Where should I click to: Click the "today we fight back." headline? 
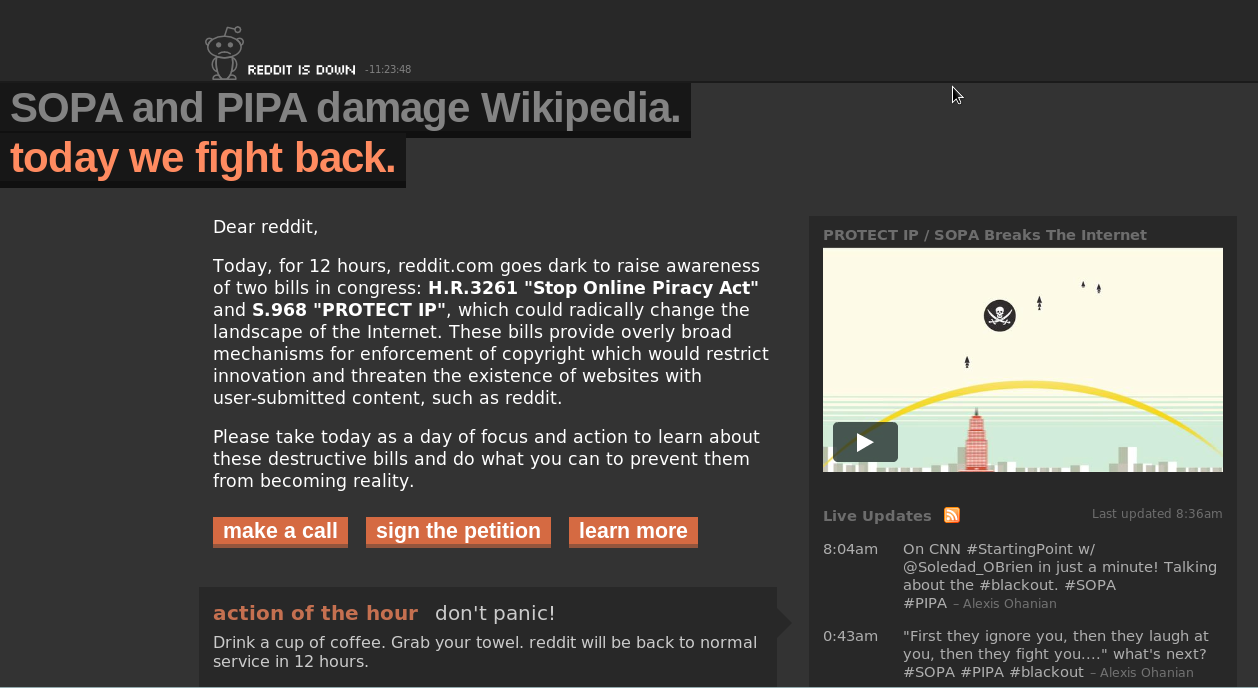click(203, 158)
